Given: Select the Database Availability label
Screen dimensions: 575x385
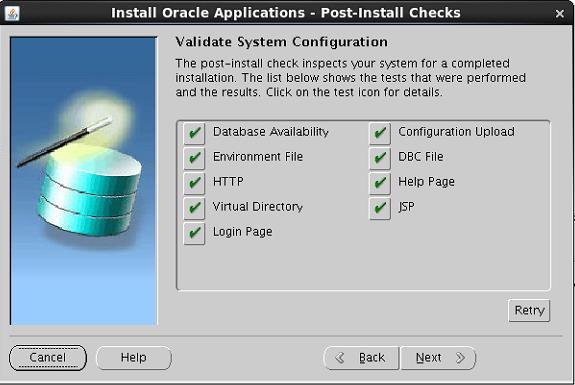Looking at the screenshot, I should click(271, 132).
